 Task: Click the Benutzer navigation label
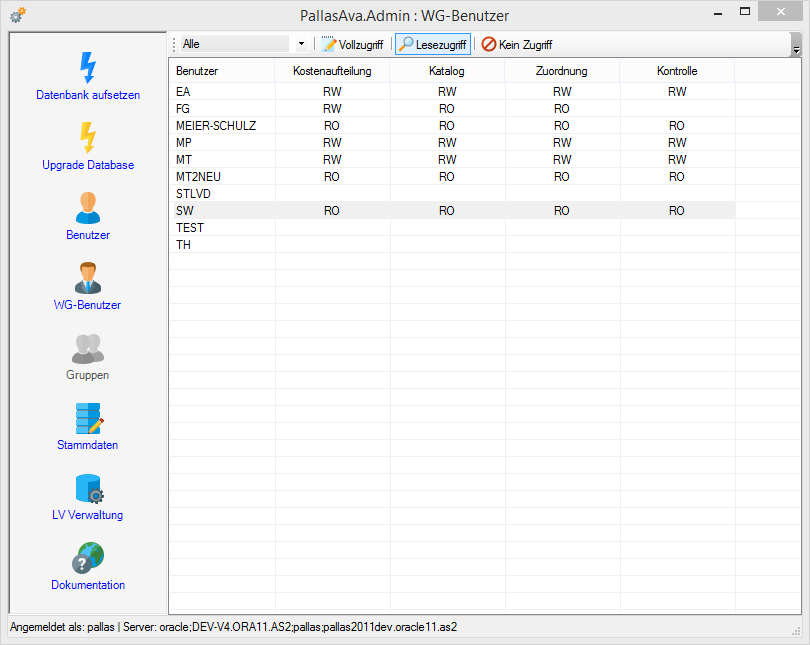click(88, 235)
